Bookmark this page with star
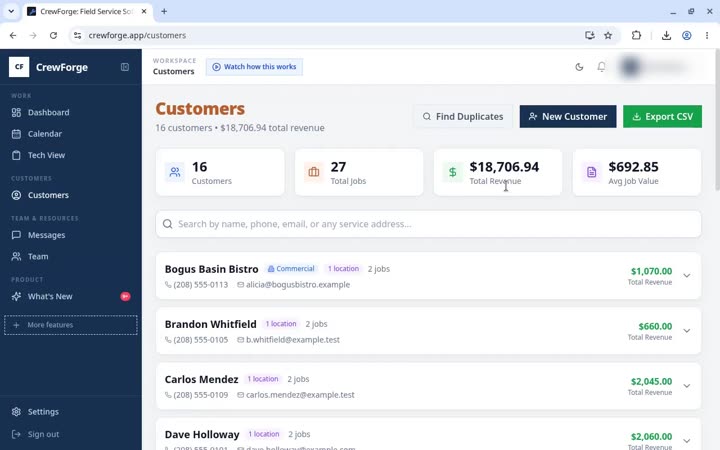 [x=608, y=35]
